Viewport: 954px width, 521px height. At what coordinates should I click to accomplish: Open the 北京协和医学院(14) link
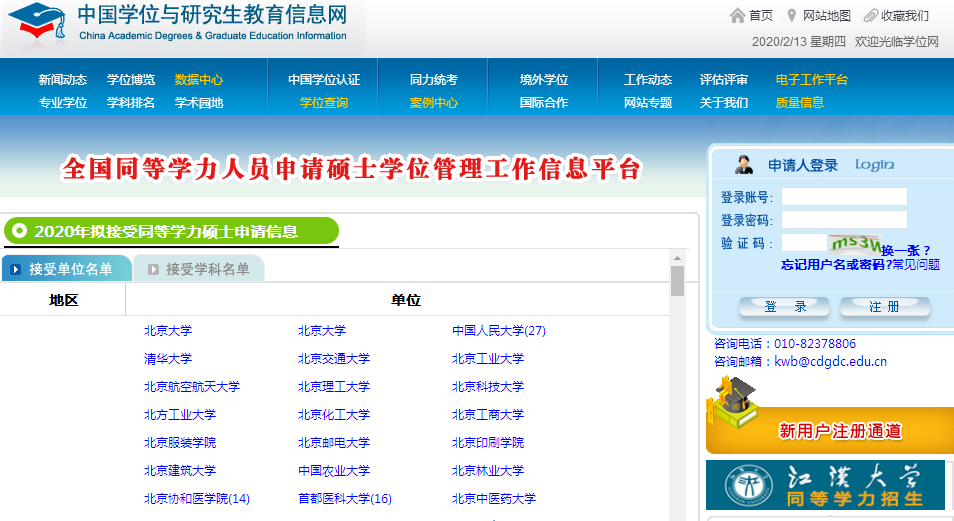197,498
